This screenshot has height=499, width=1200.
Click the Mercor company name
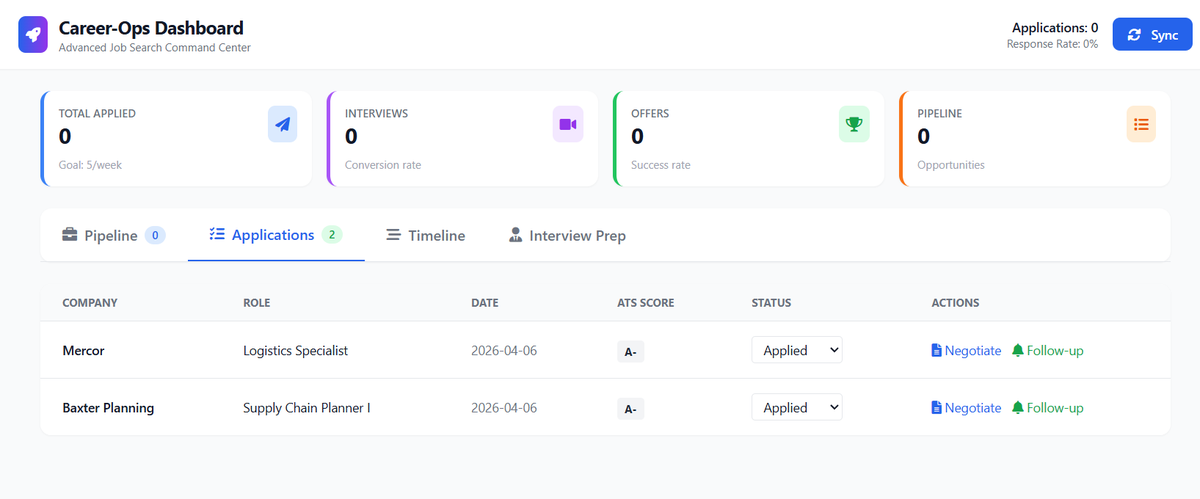83,351
